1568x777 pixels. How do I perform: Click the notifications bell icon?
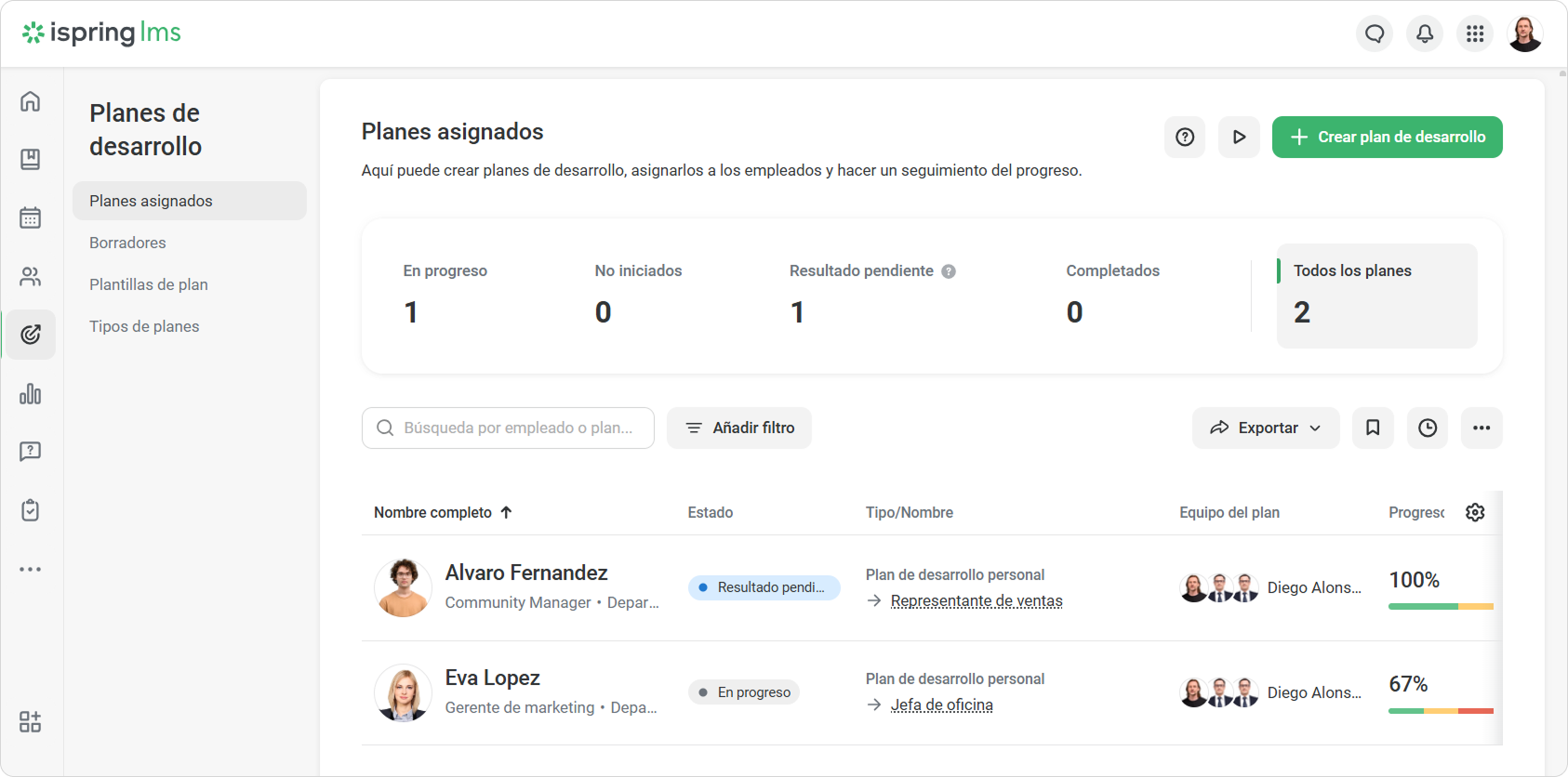point(1425,34)
